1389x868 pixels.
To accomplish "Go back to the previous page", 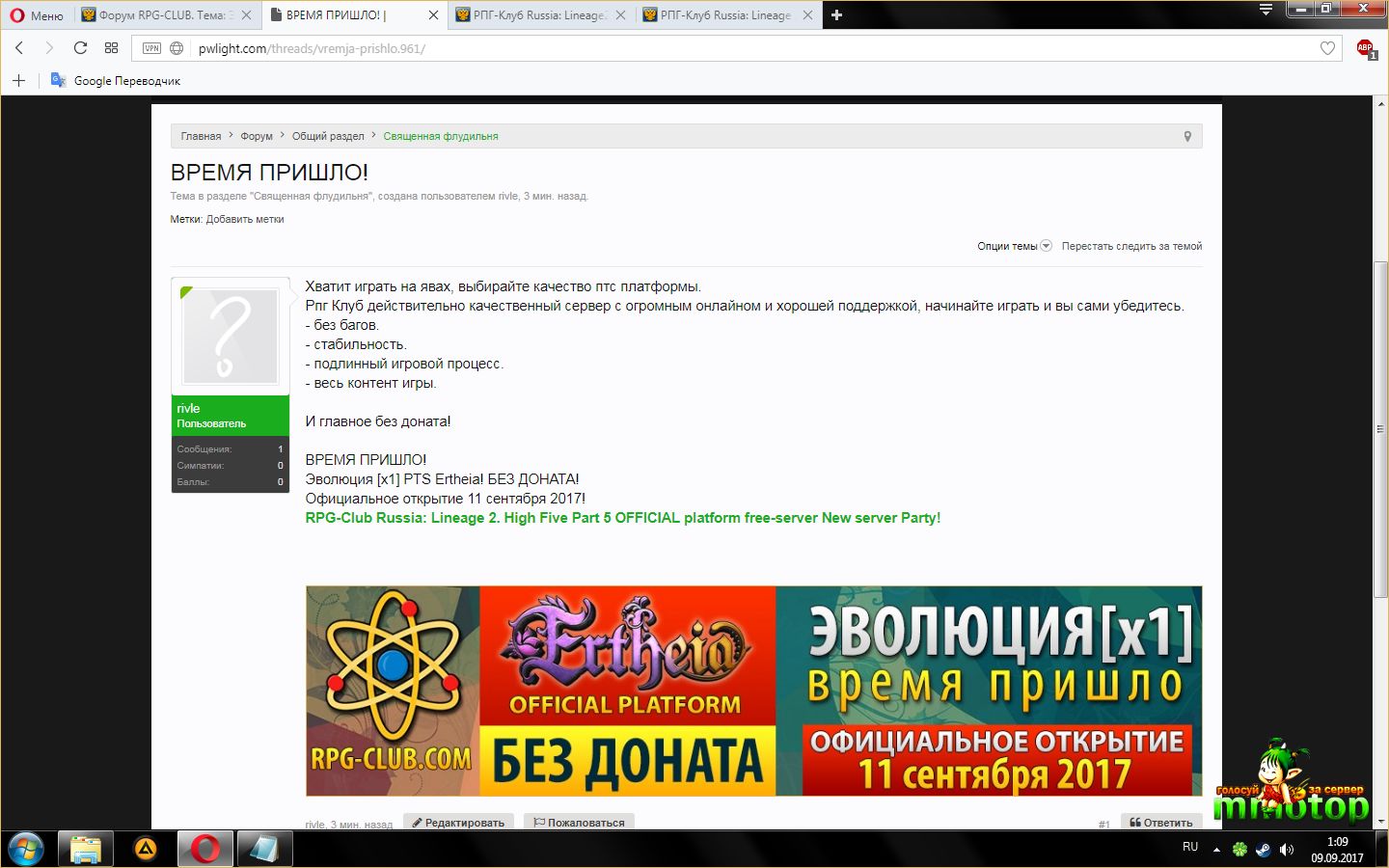I will [x=19, y=47].
